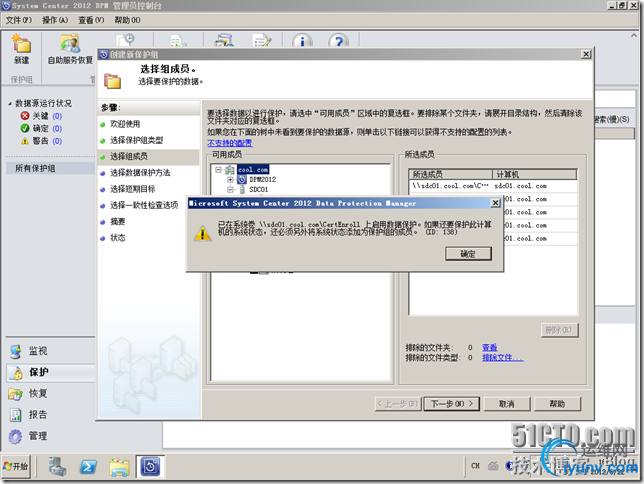Click the DPM2012 server icon in tree

click(x=242, y=180)
